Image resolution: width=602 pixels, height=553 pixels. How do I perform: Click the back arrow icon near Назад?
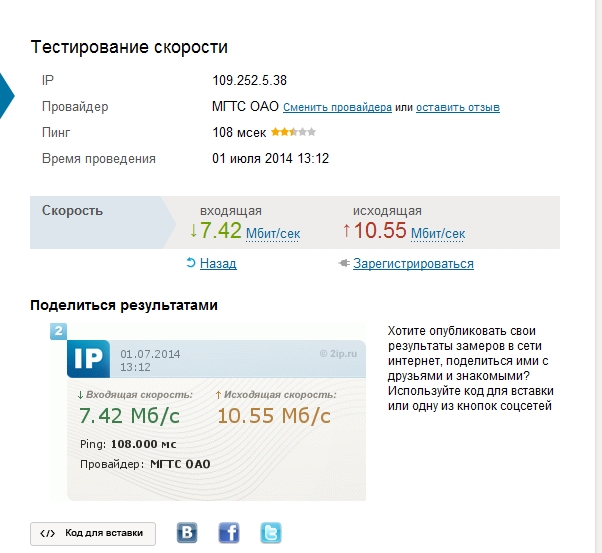click(x=191, y=263)
